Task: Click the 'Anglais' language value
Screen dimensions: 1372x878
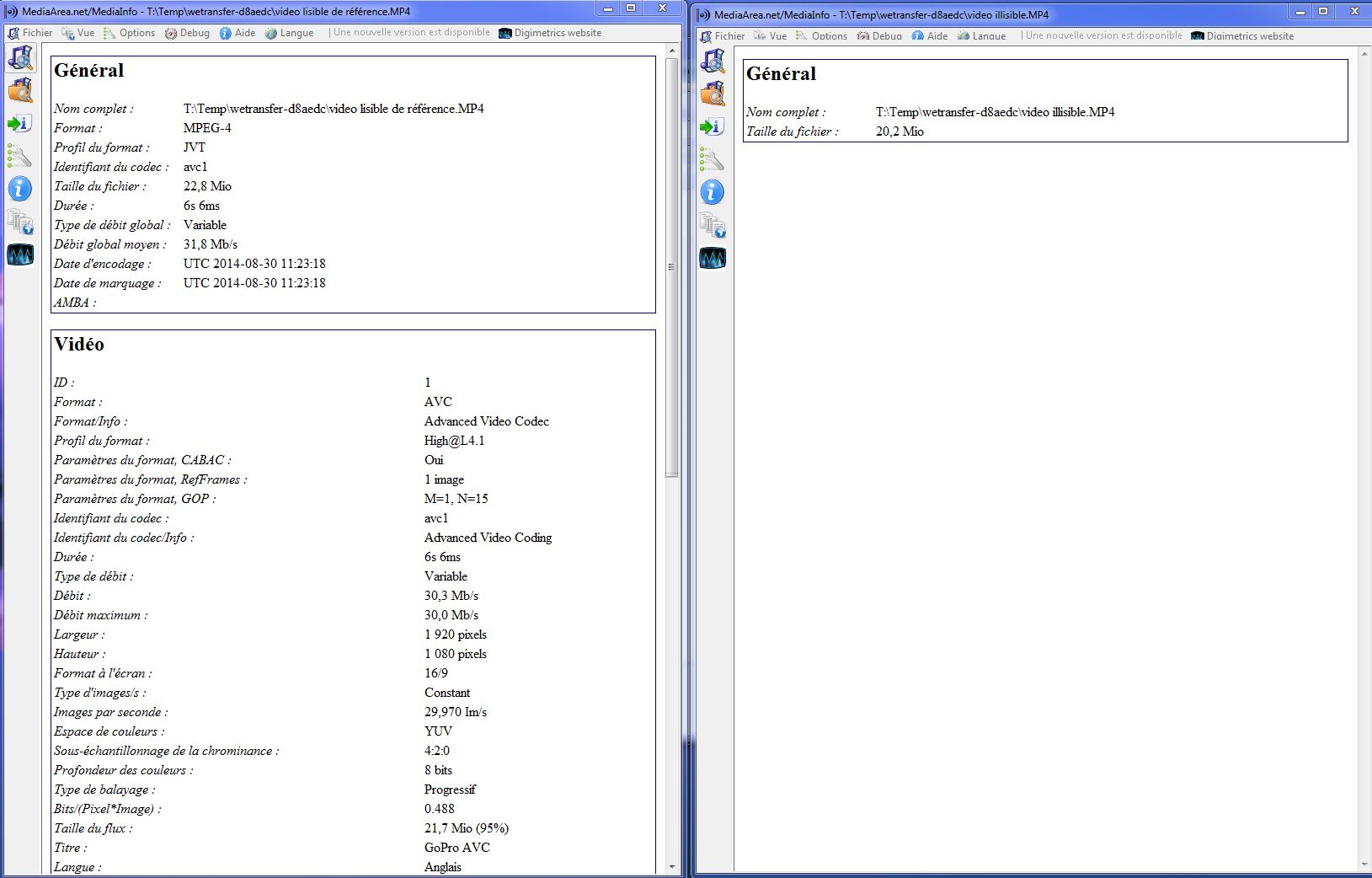Action: click(443, 867)
